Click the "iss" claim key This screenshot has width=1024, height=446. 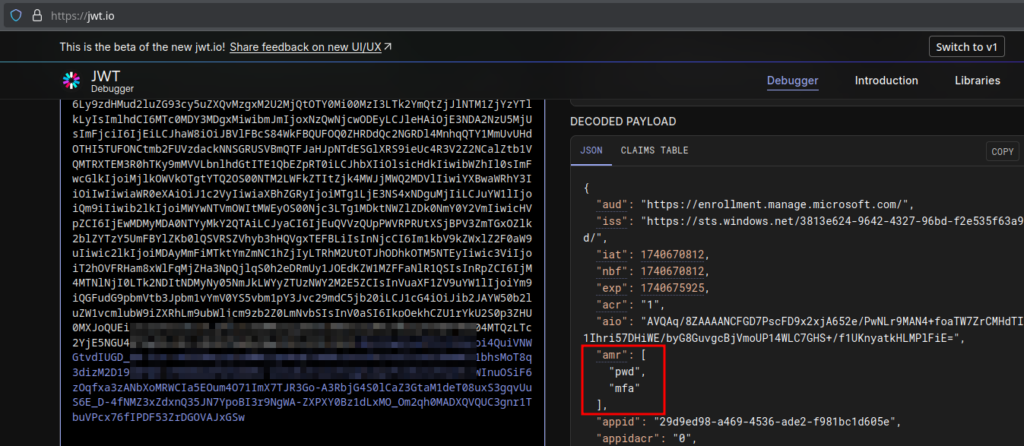point(614,221)
